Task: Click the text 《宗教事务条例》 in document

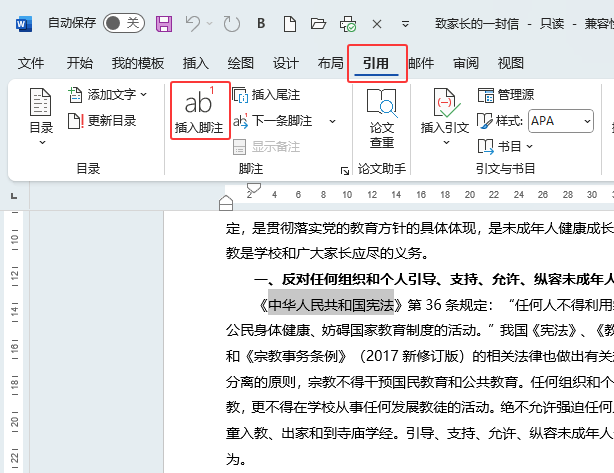Action: coord(295,356)
